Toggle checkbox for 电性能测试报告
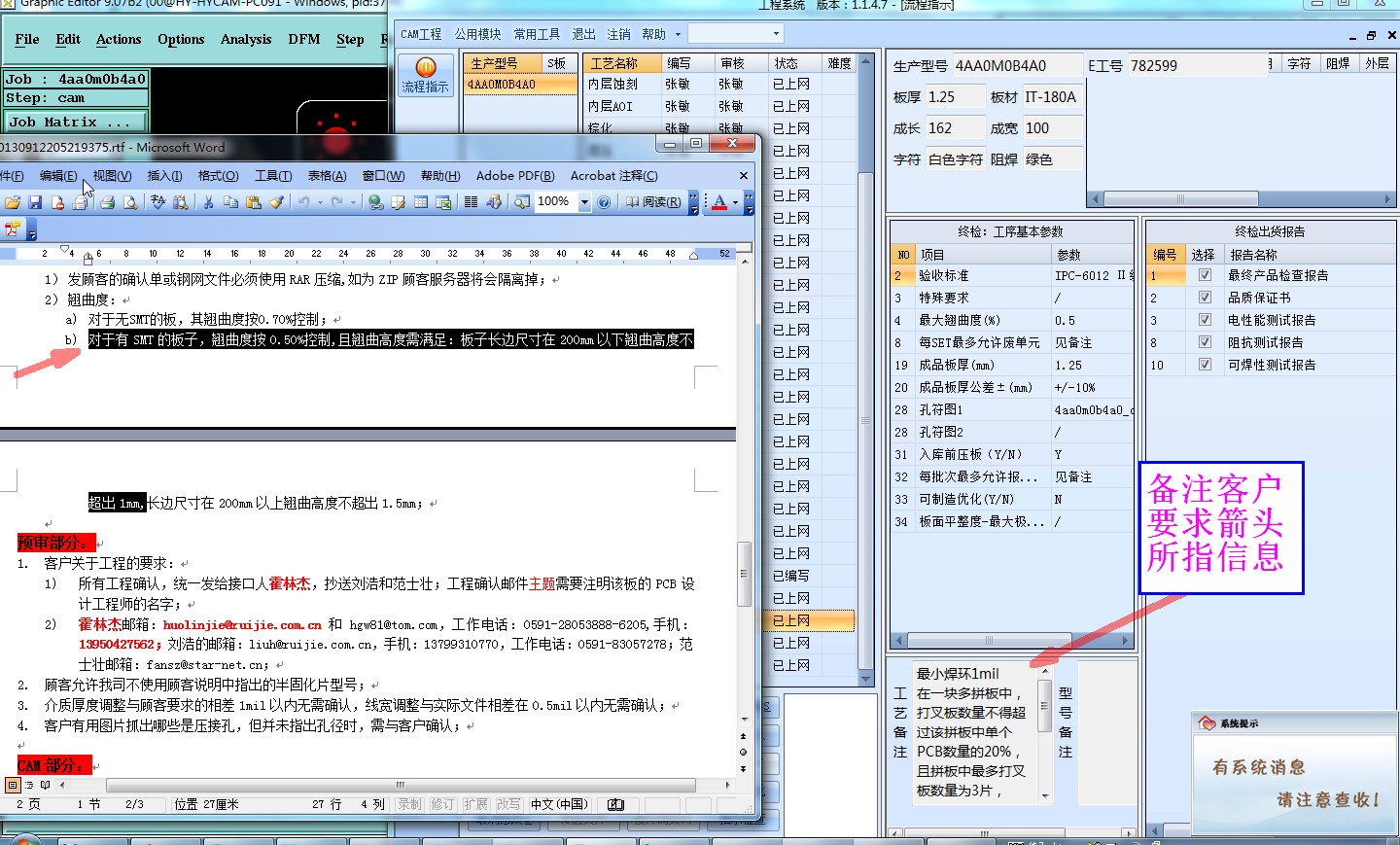The width and height of the screenshot is (1400, 845). tap(1205, 320)
